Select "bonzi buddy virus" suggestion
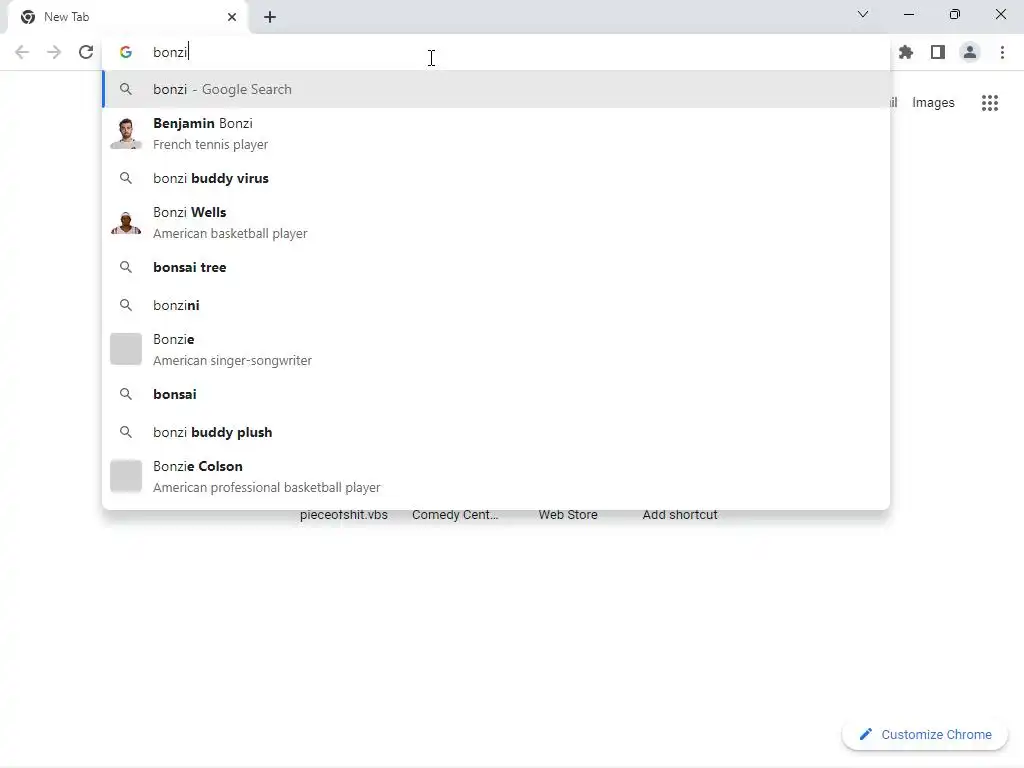 pos(496,178)
